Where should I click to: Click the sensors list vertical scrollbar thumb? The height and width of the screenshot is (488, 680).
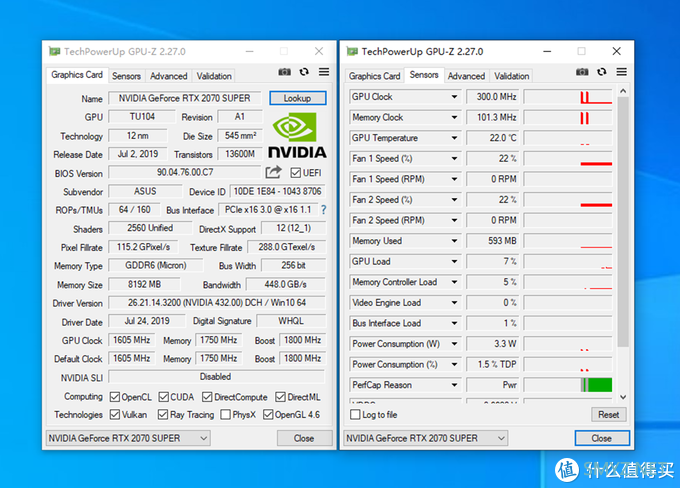[623, 221]
